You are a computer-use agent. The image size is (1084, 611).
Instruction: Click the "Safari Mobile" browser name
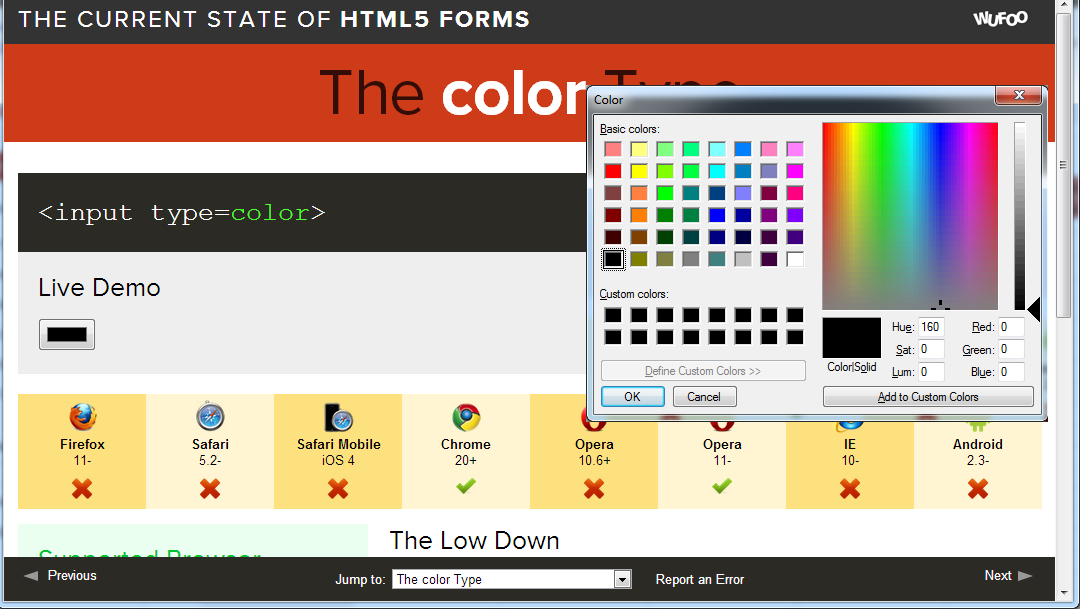point(339,444)
